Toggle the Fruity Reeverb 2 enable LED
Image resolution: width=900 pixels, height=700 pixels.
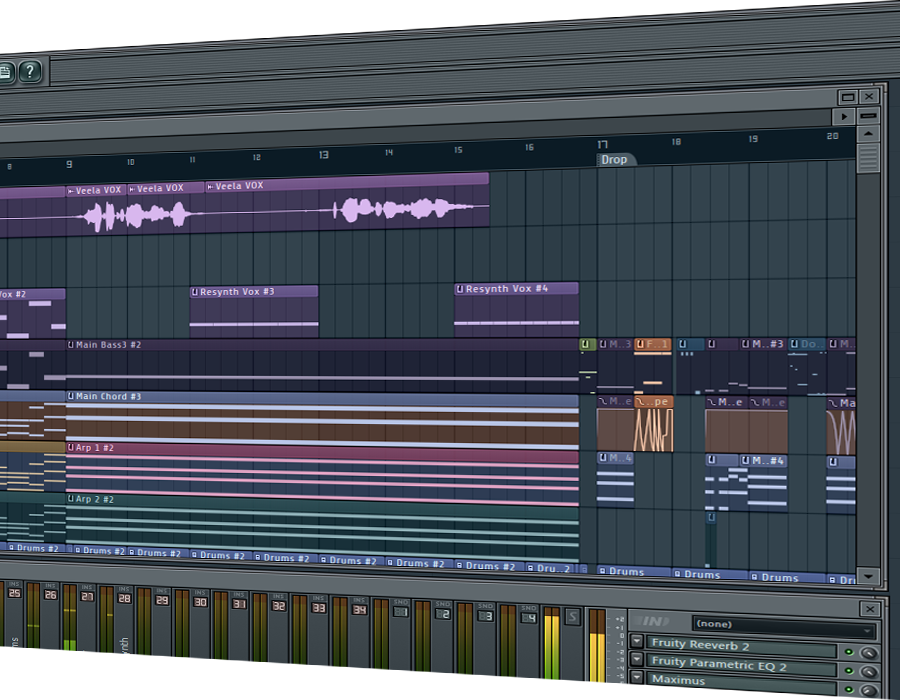pyautogui.click(x=849, y=651)
